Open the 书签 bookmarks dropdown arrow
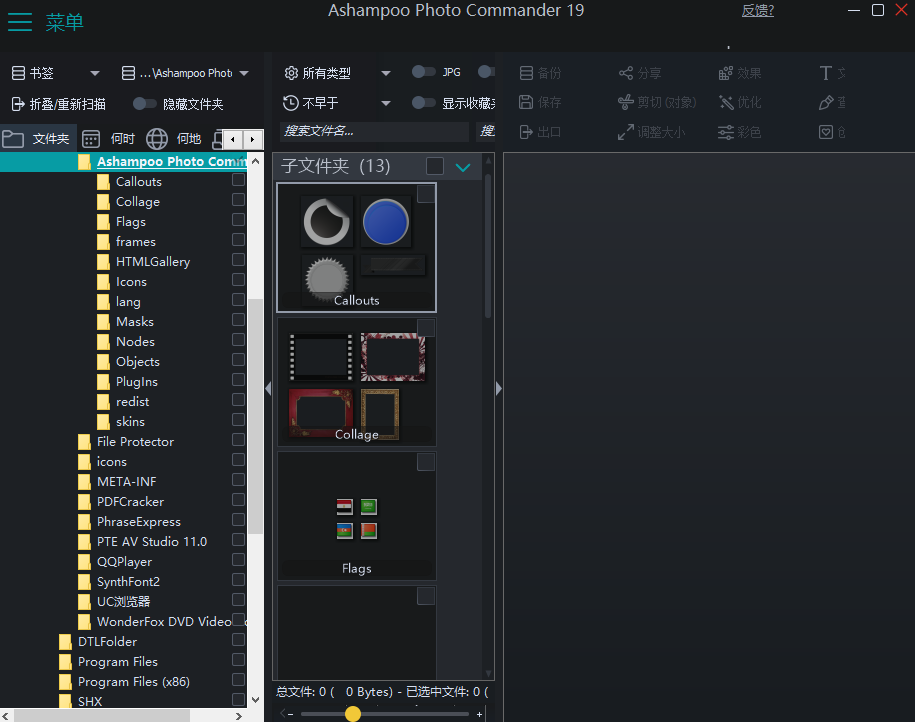This screenshot has height=722, width=915. [95, 74]
